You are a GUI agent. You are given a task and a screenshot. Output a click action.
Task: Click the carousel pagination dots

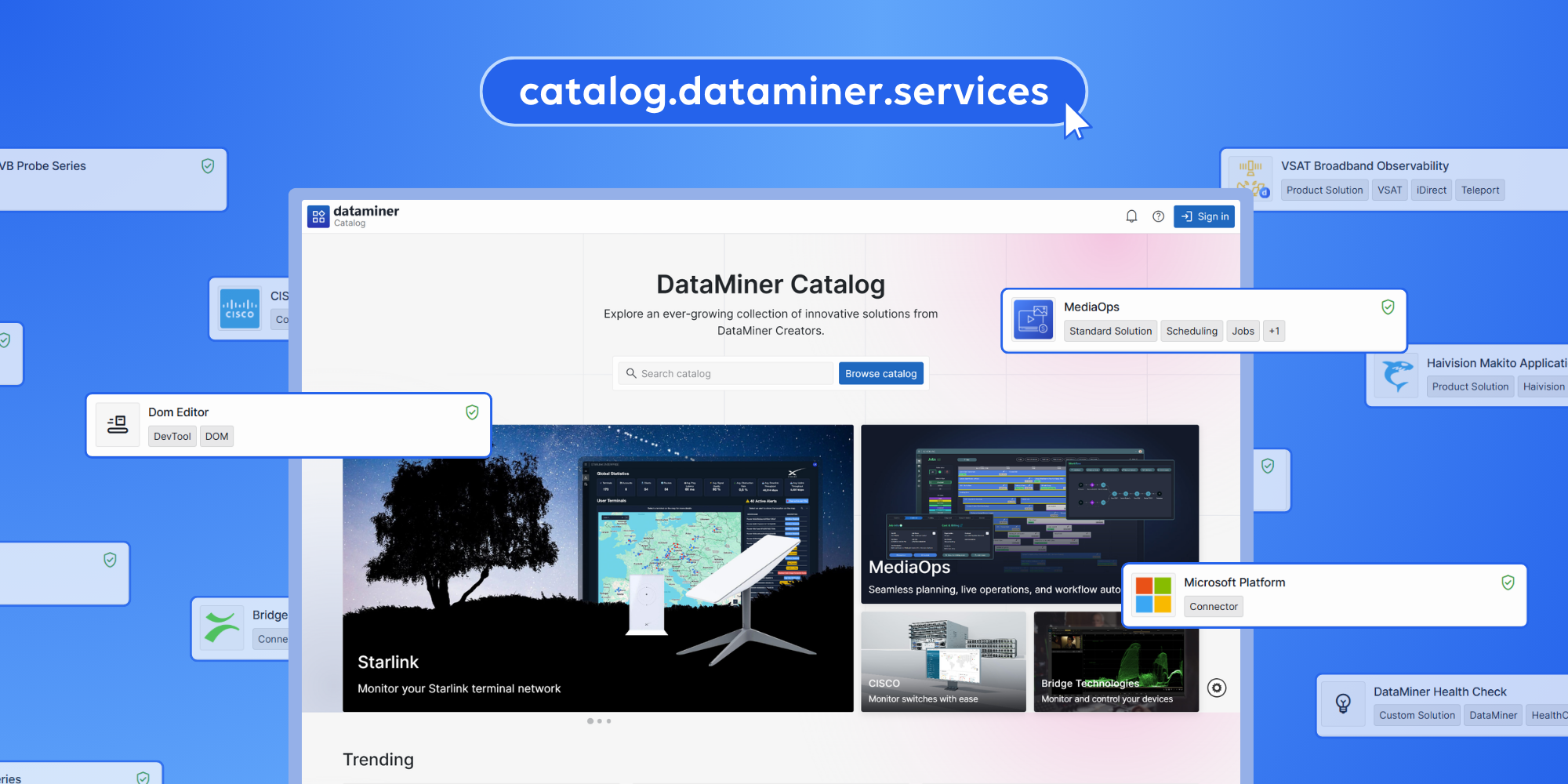[599, 720]
